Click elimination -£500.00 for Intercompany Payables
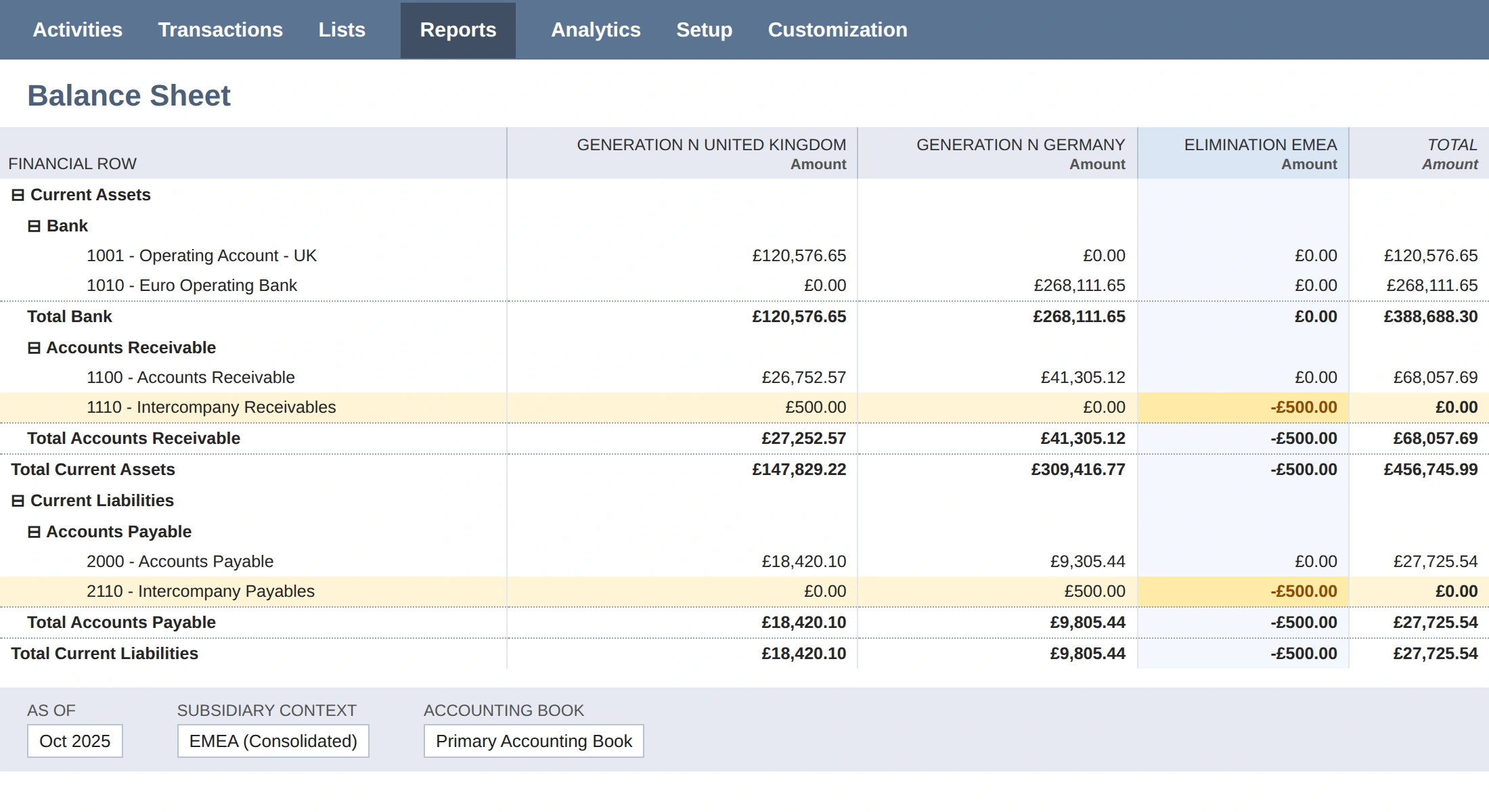 click(1304, 591)
